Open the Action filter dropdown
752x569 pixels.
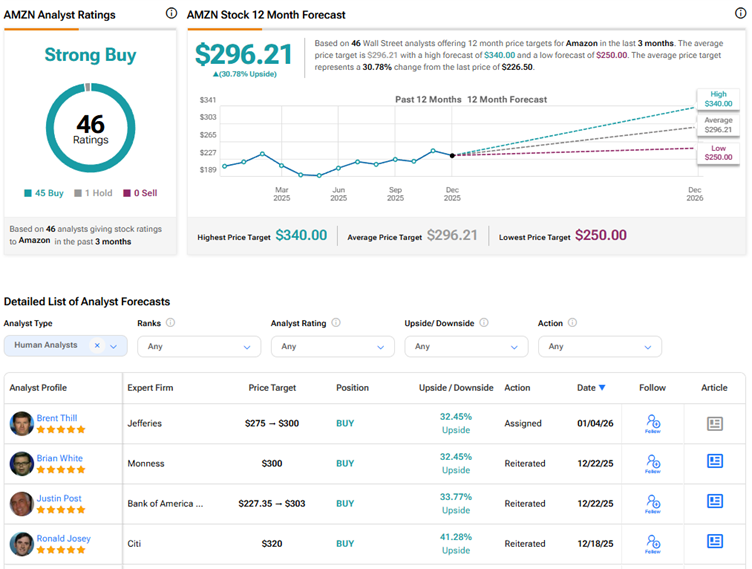point(600,346)
